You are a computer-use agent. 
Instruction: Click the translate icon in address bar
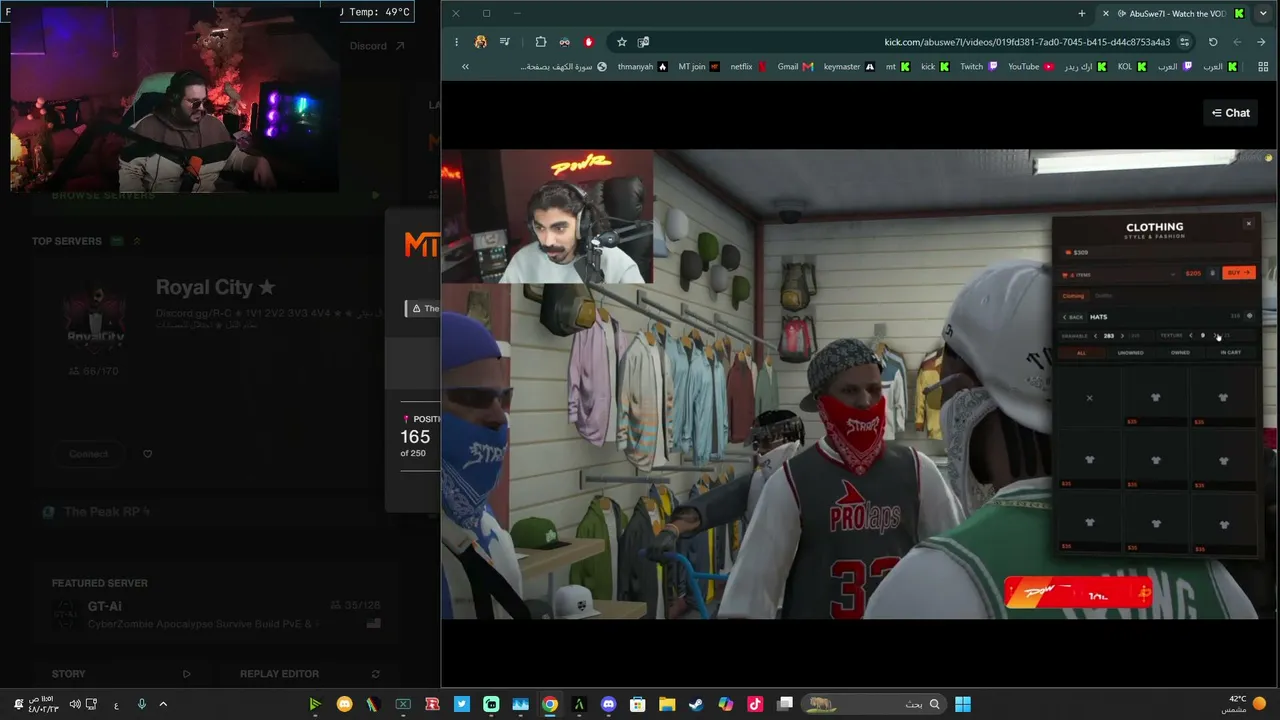643,42
